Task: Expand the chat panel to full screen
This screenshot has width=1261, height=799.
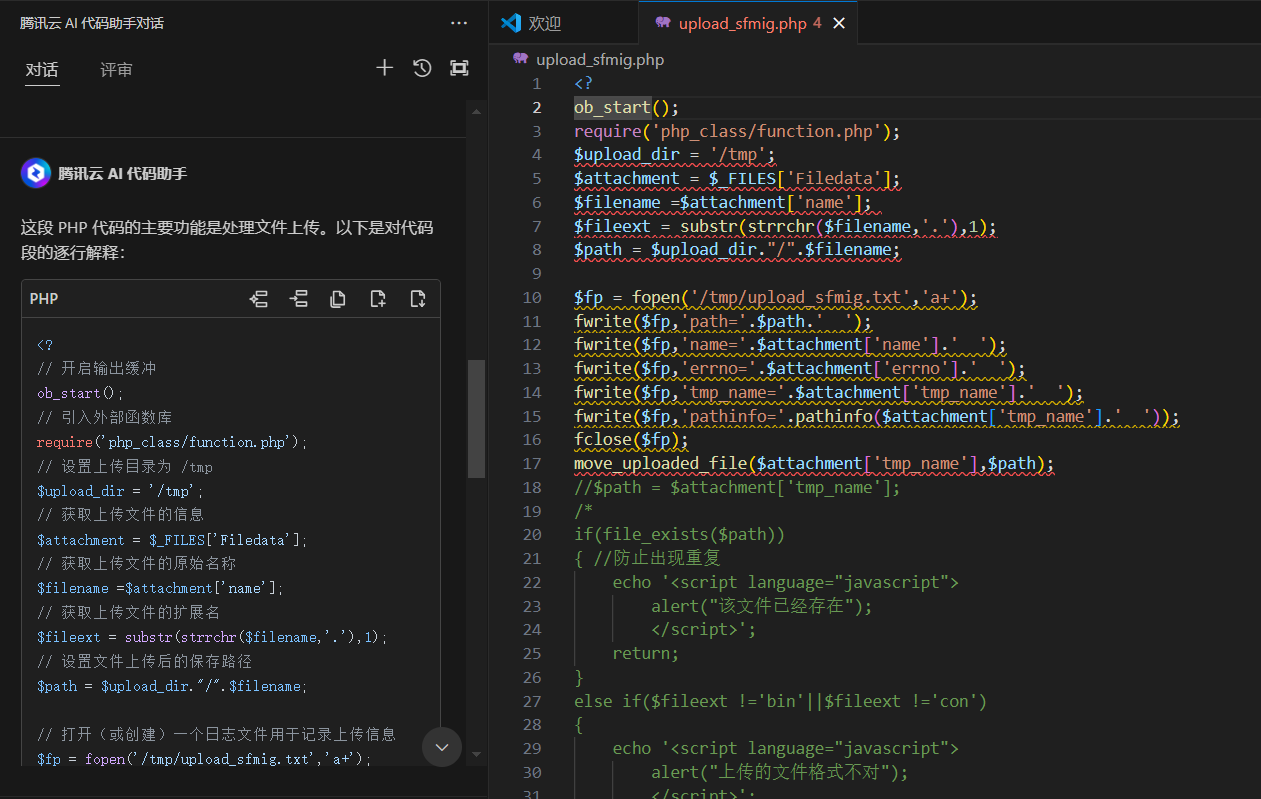Action: click(x=459, y=68)
